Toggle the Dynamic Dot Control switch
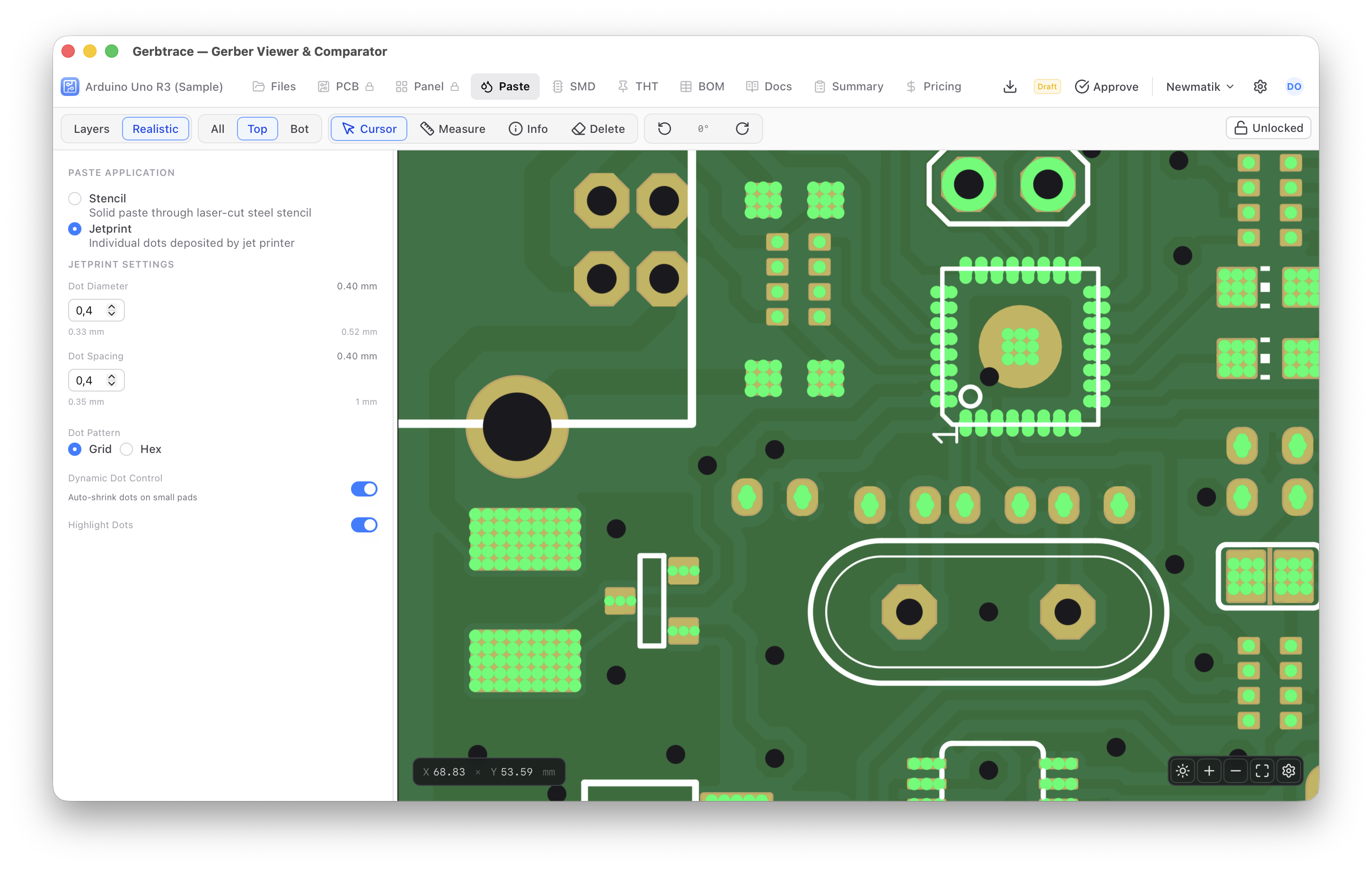 [x=364, y=489]
